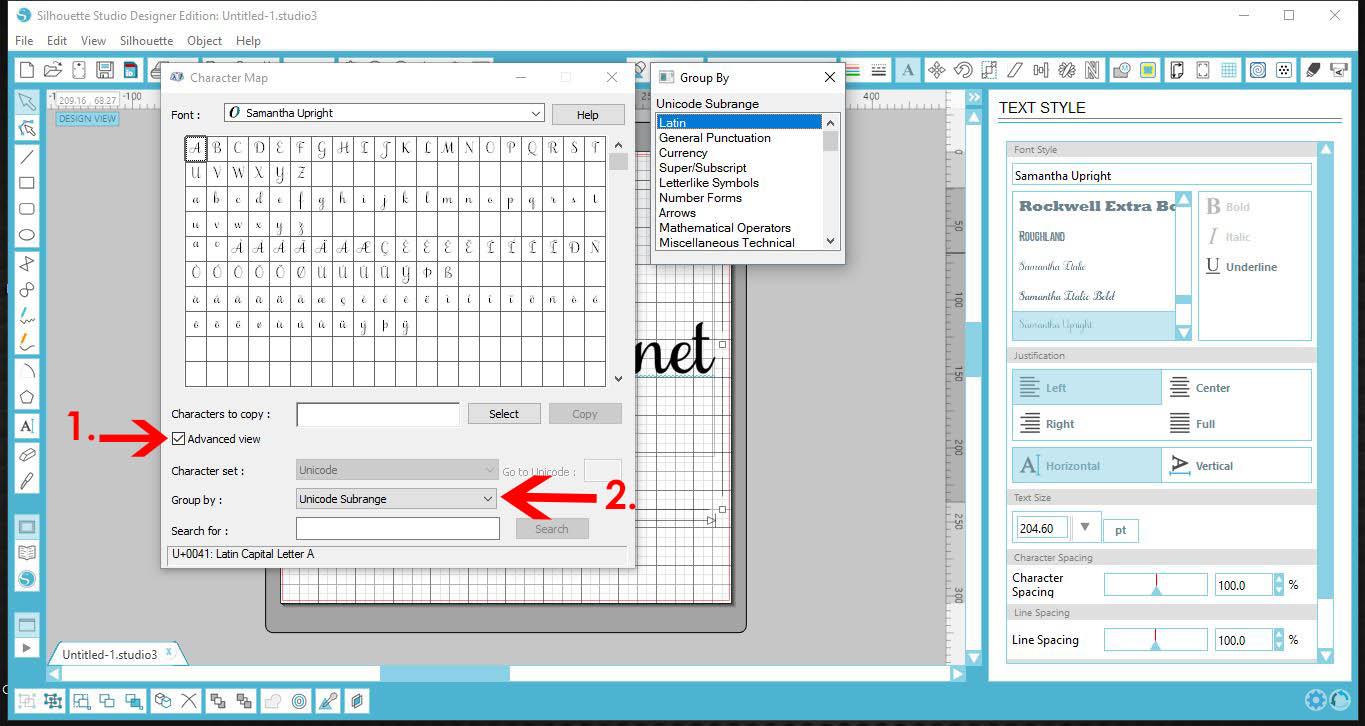Select General Punctuation in Group By list

tap(739, 138)
